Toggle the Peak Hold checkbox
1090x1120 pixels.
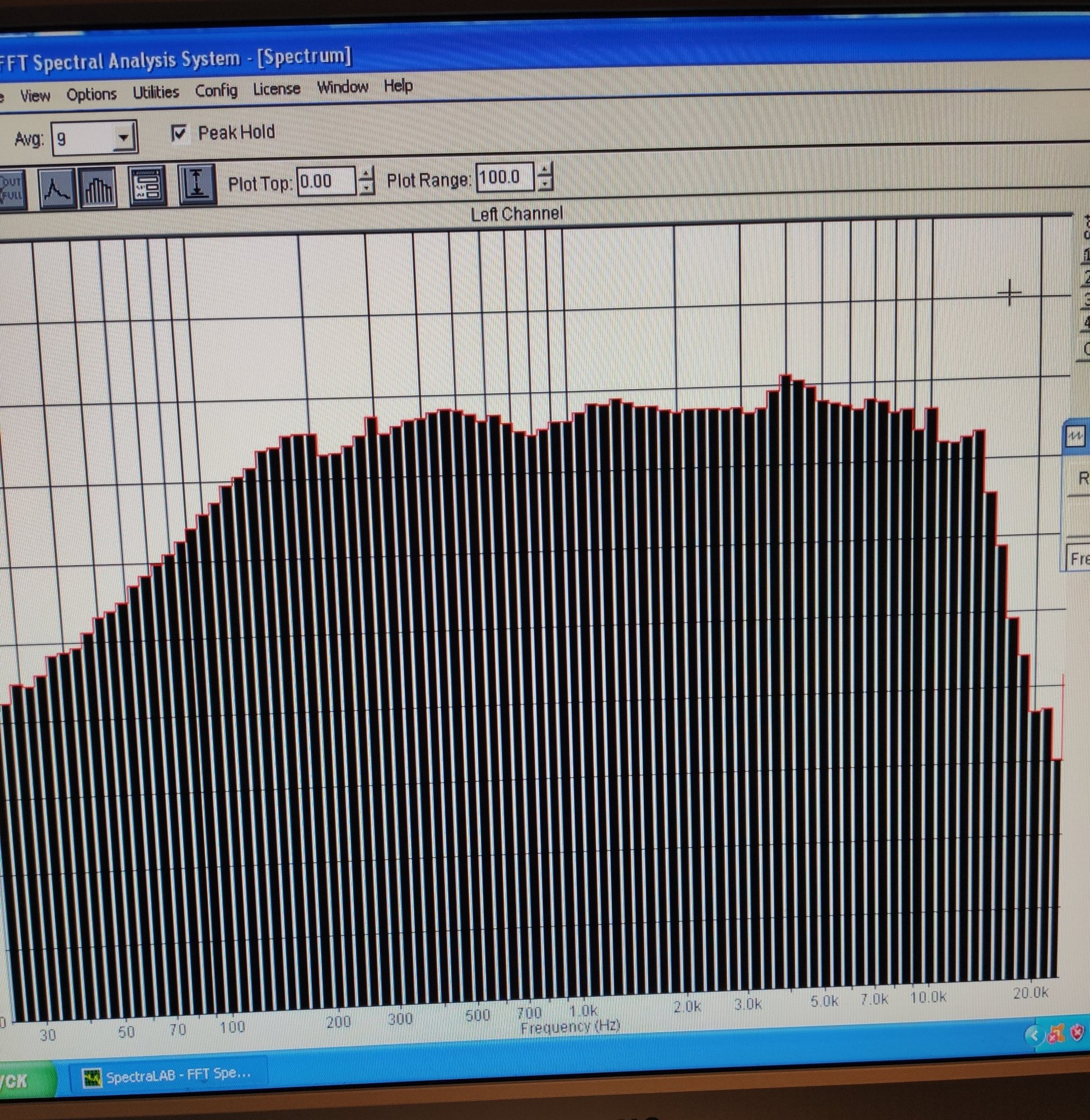[179, 134]
